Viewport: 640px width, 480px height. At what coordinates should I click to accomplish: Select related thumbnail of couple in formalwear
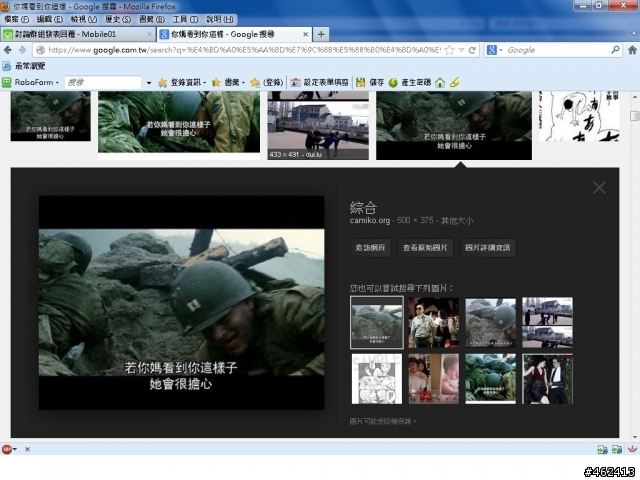point(547,379)
